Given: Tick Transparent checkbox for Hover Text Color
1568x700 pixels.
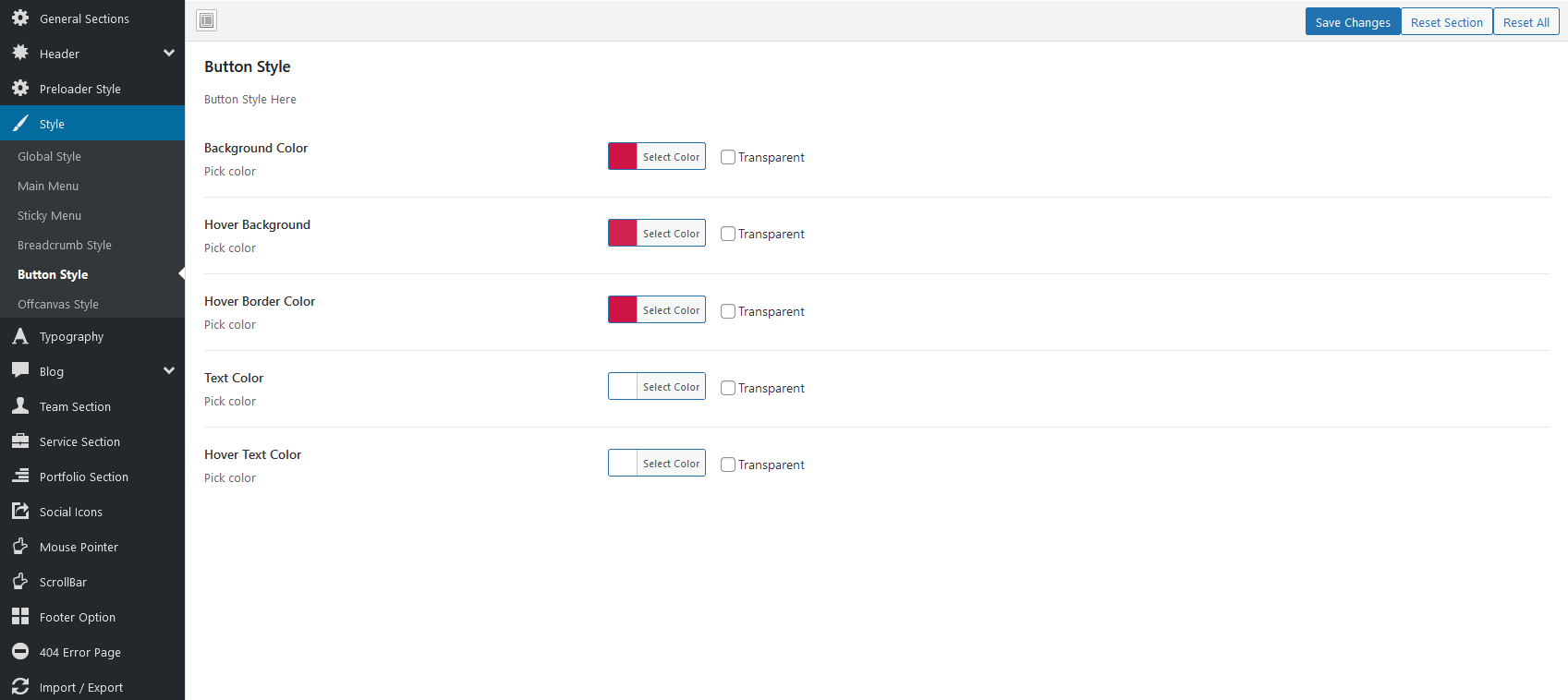Looking at the screenshot, I should [728, 465].
